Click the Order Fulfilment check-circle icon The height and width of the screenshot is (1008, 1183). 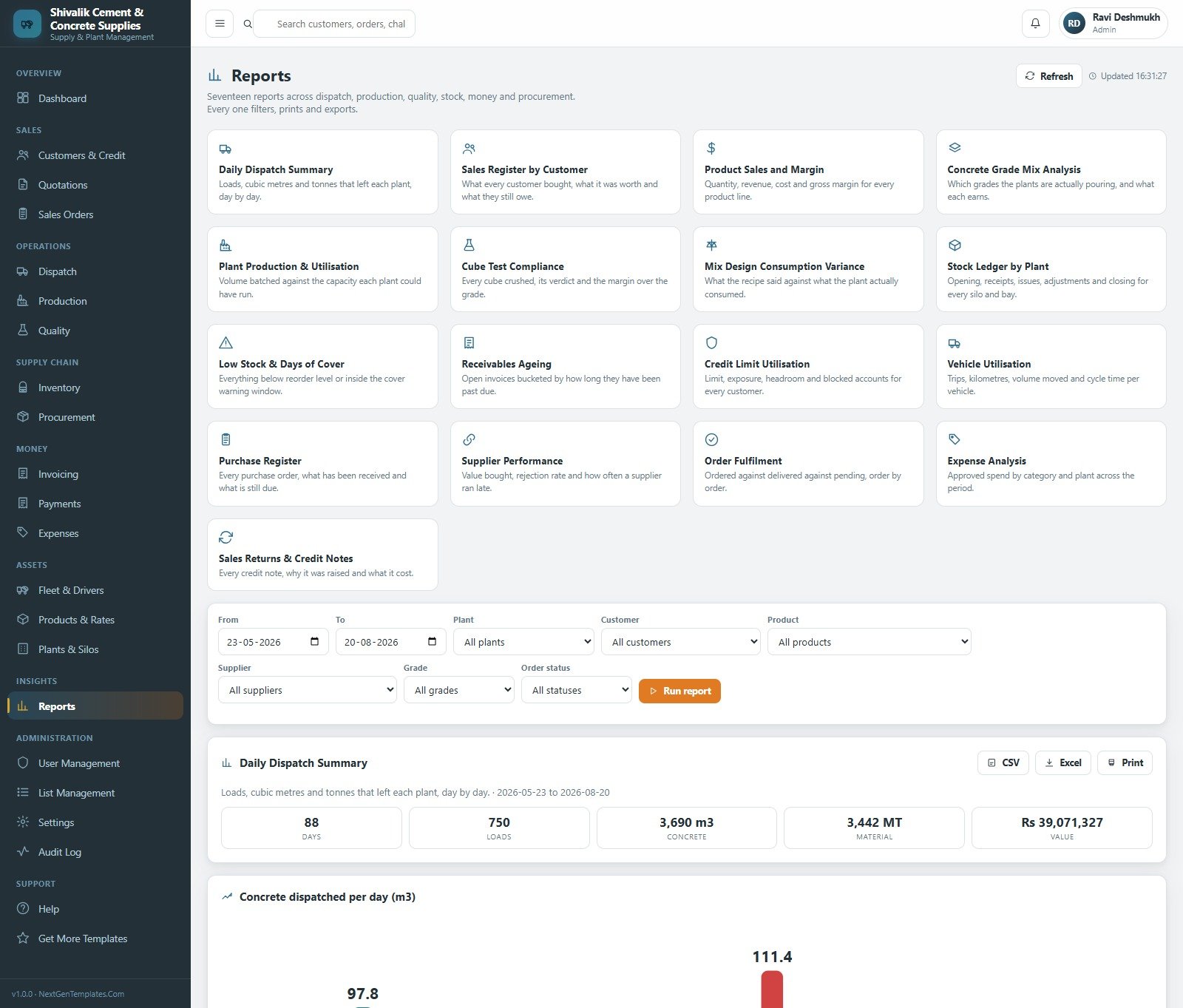(711, 440)
